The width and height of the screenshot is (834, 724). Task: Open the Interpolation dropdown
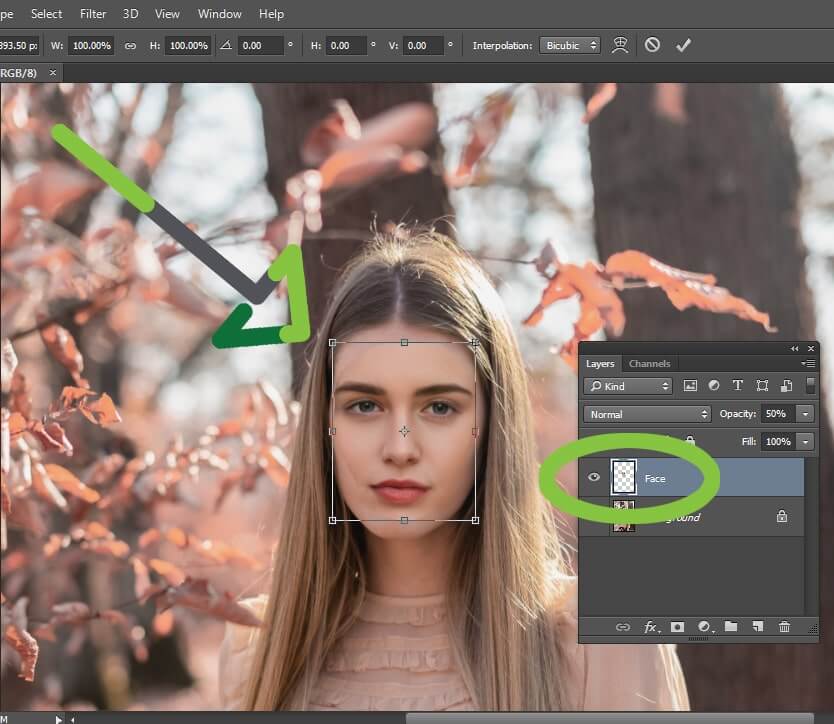[570, 45]
